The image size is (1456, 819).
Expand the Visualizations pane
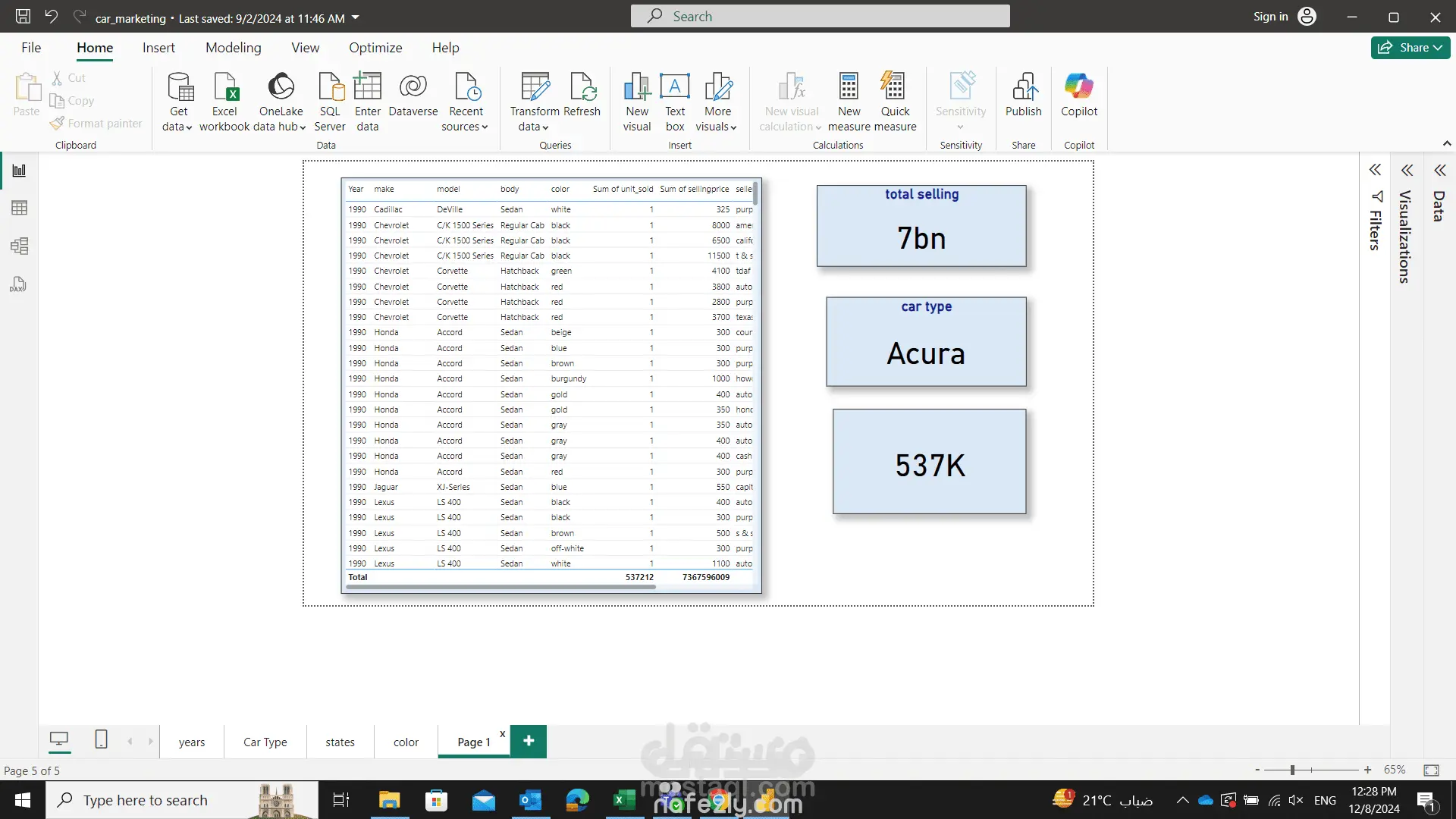pyautogui.click(x=1407, y=170)
